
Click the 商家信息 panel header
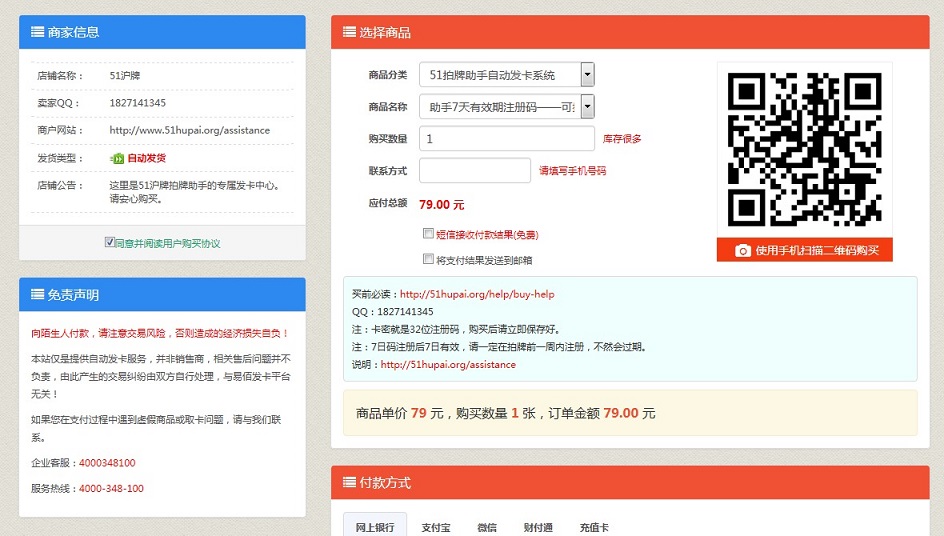(162, 32)
